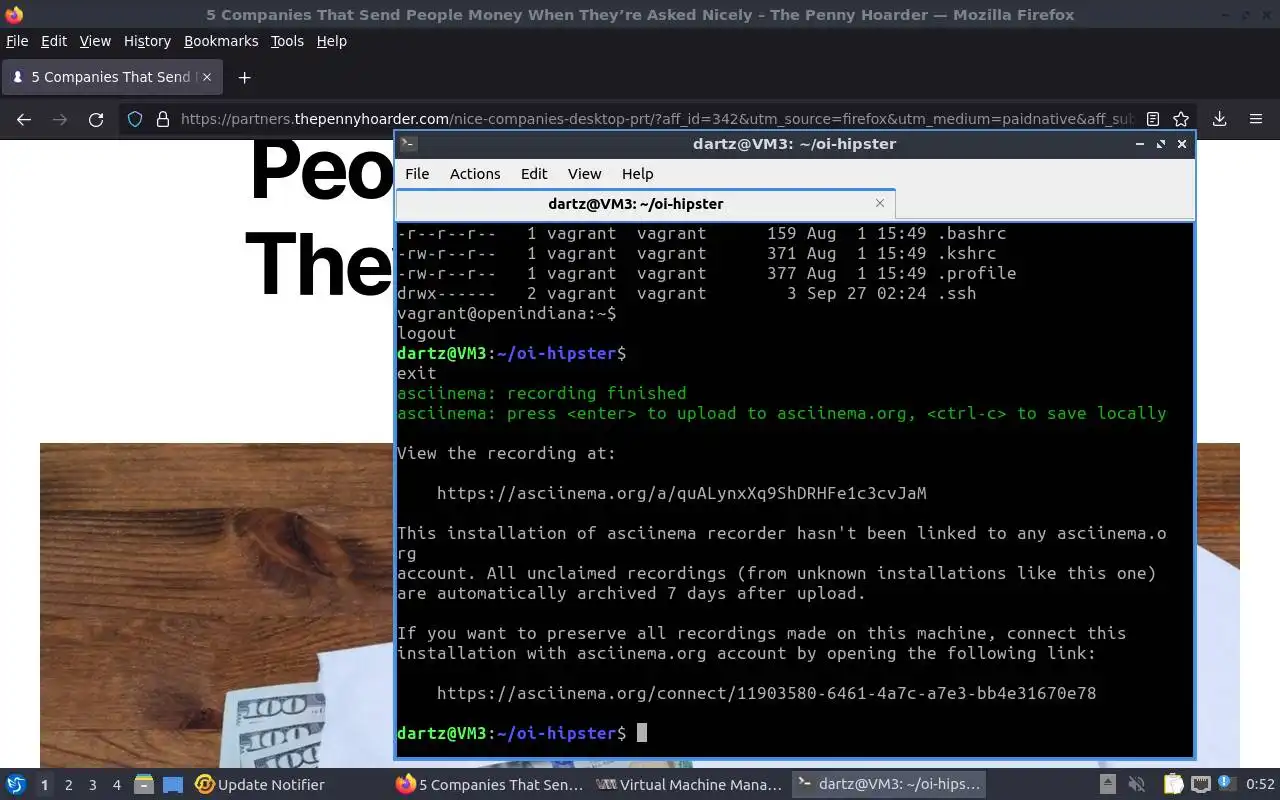Switch to Virtual Machine Manager in taskbar
The height and width of the screenshot is (800, 1280).
click(x=690, y=785)
